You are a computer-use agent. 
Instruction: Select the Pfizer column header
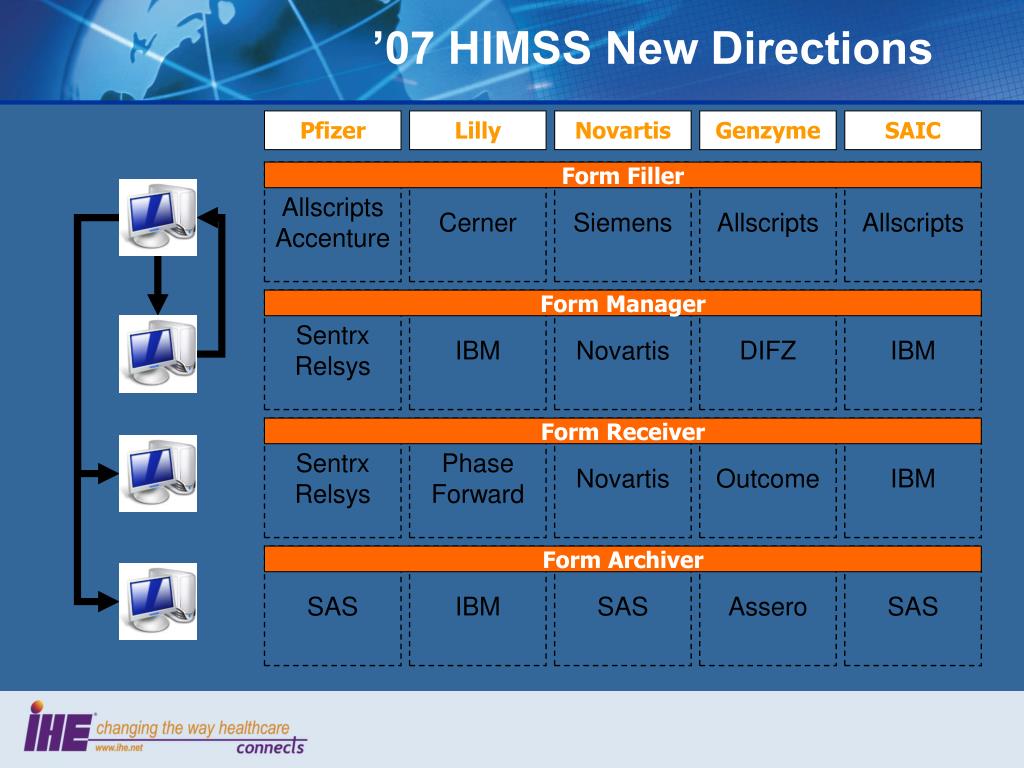click(x=332, y=131)
